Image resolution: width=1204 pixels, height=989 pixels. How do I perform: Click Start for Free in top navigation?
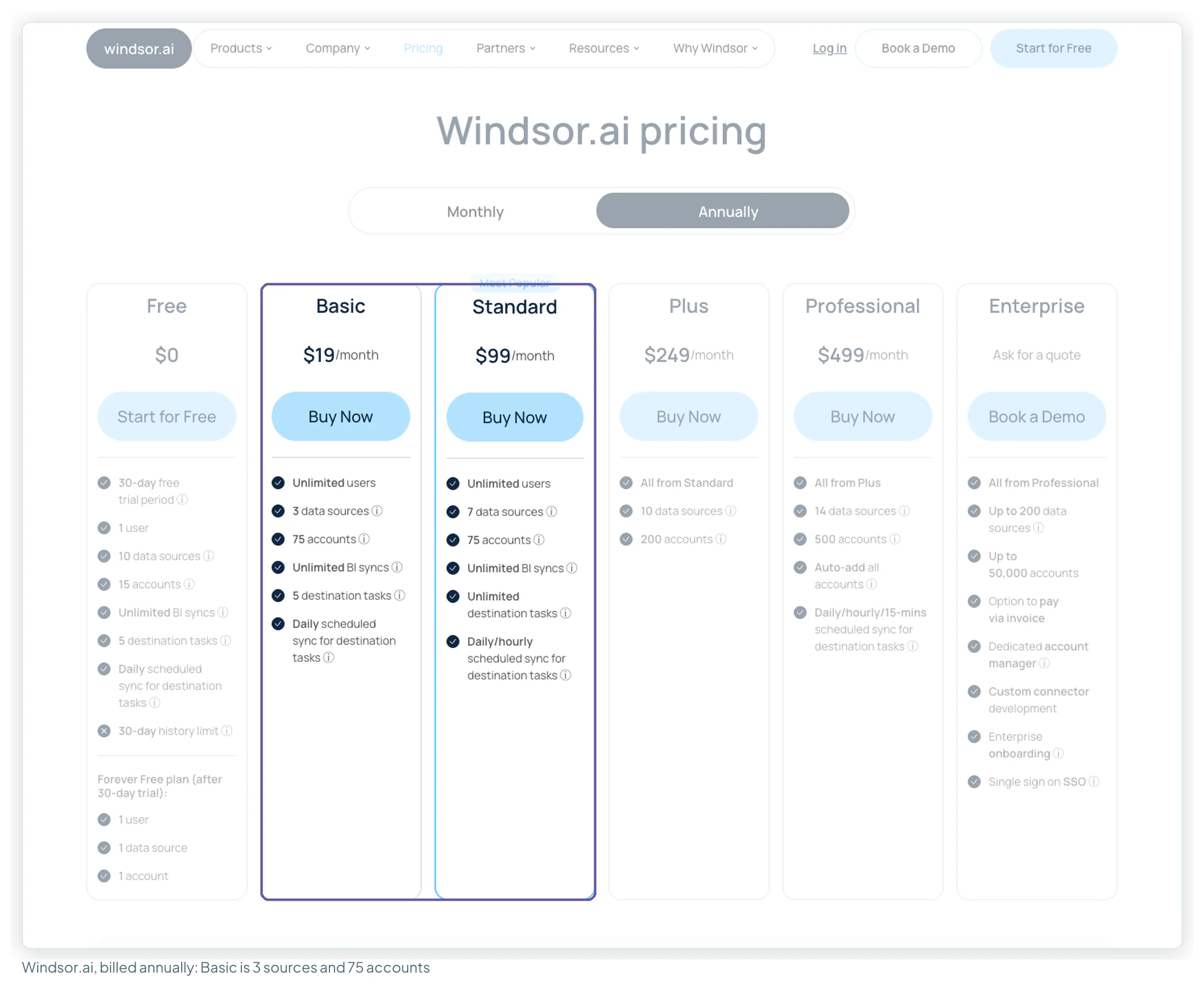1053,48
